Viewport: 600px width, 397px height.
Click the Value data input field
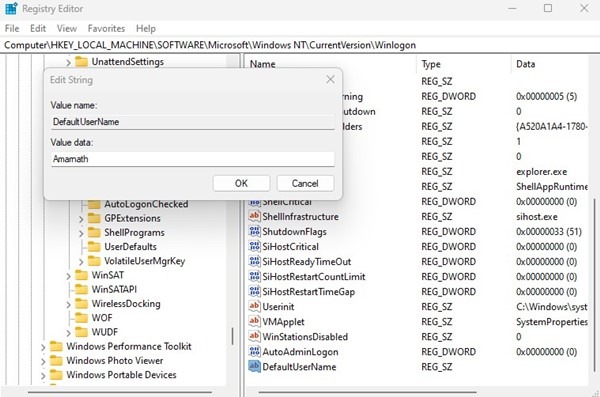click(x=192, y=159)
